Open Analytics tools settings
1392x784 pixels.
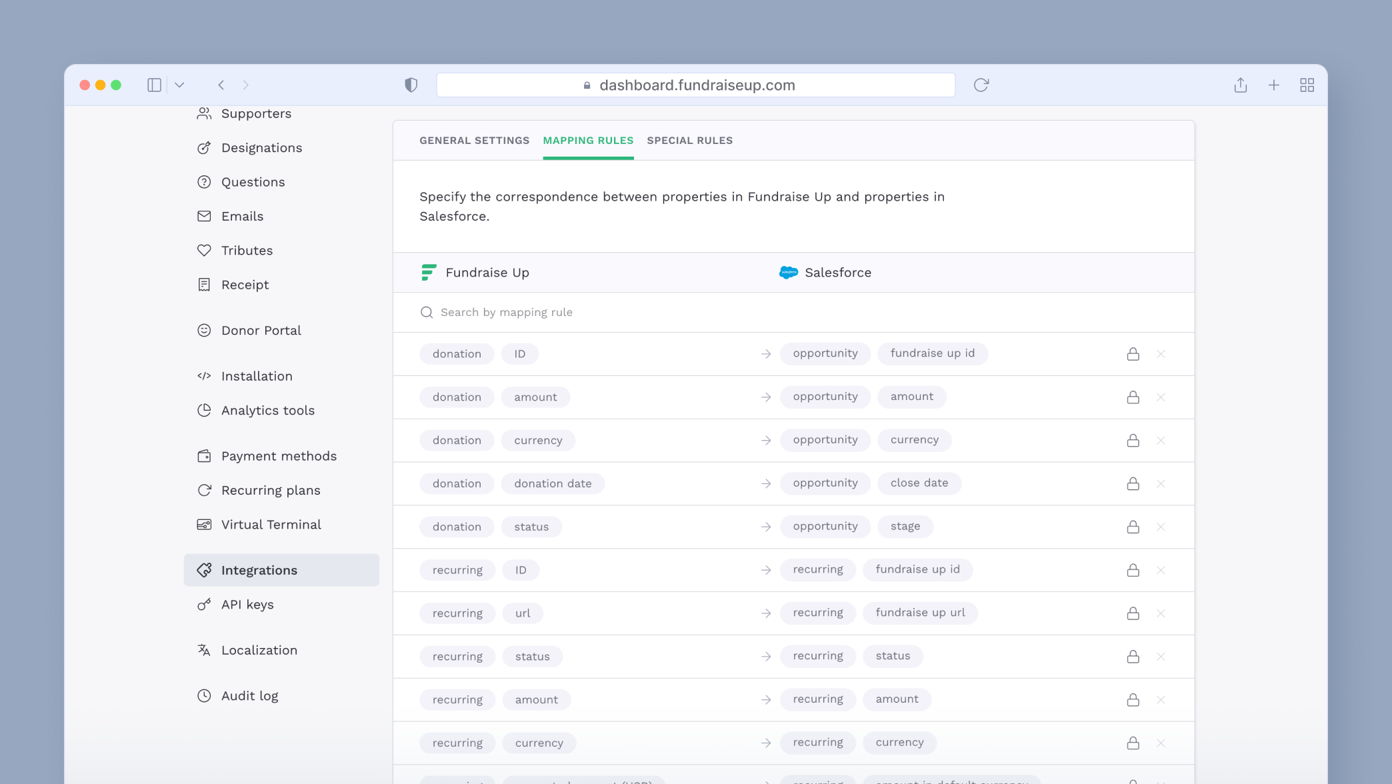[x=269, y=410]
